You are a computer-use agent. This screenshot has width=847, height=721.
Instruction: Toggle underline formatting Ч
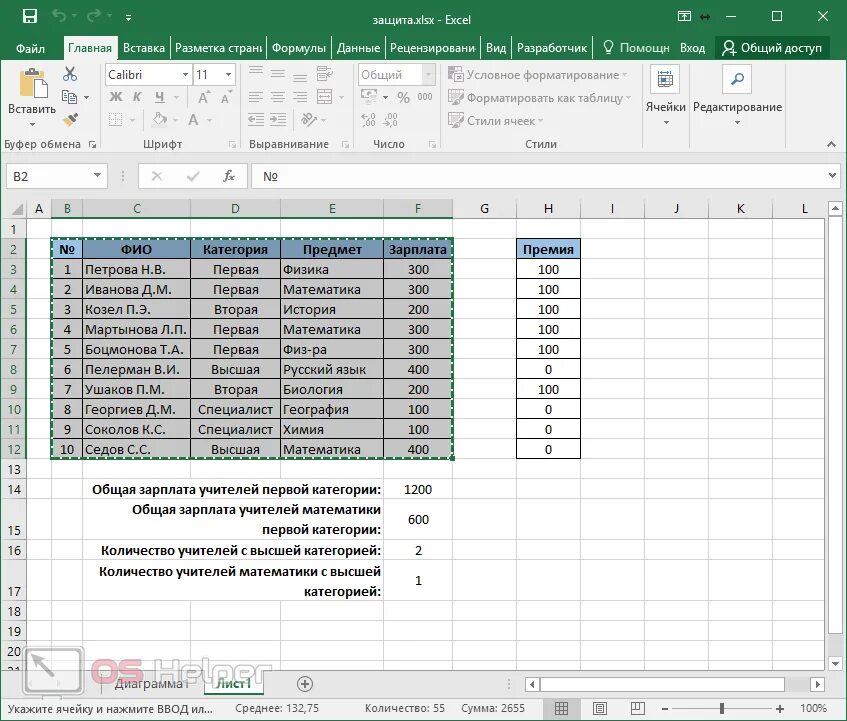coord(159,97)
